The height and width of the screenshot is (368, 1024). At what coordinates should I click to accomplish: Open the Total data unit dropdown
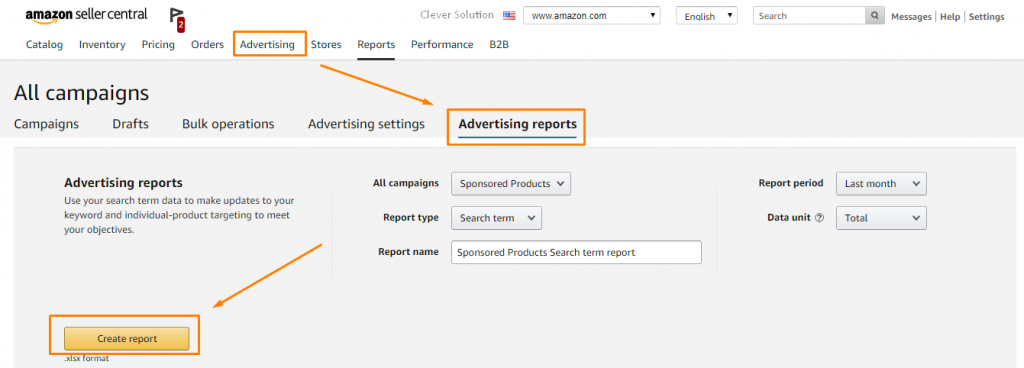tap(881, 218)
